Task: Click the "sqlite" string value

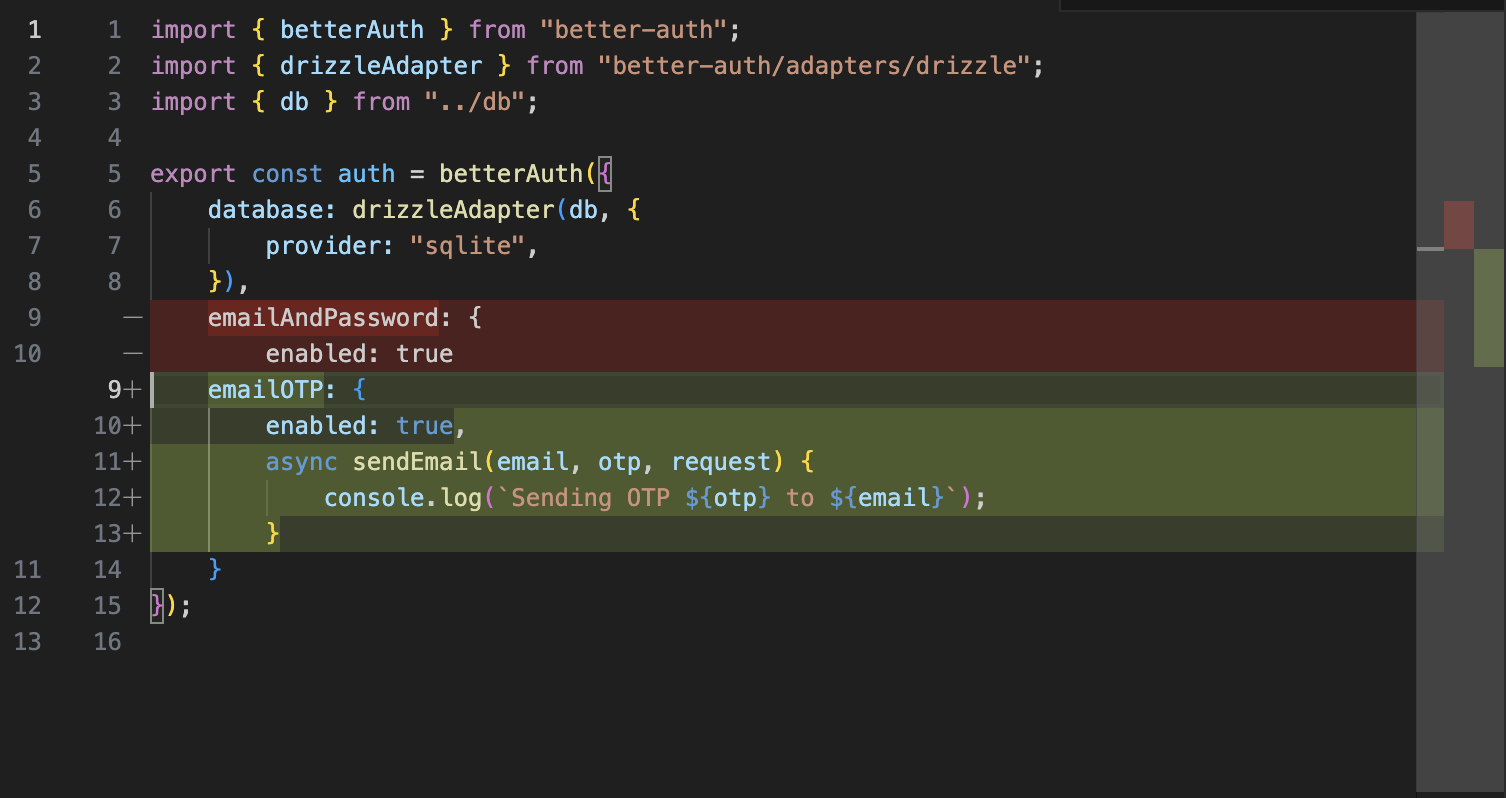Action: (468, 246)
